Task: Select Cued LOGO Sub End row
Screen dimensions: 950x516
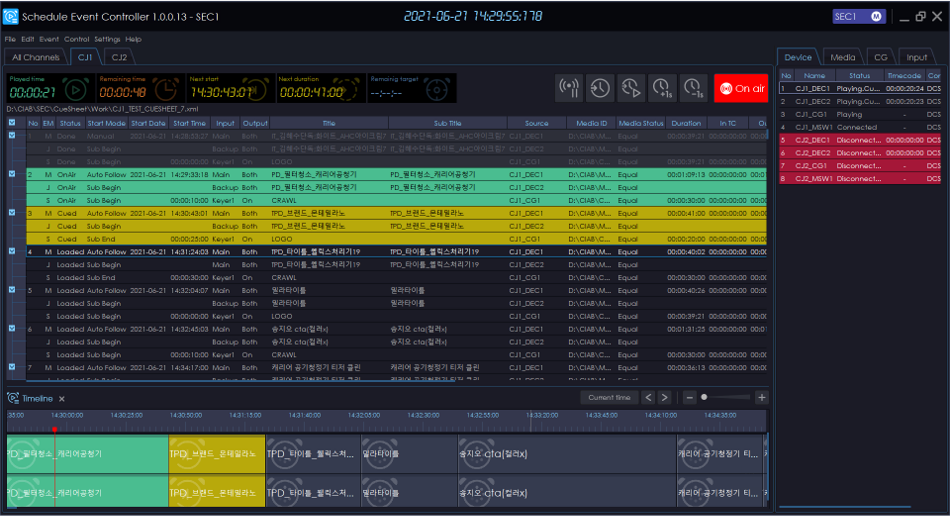Action: pos(396,239)
